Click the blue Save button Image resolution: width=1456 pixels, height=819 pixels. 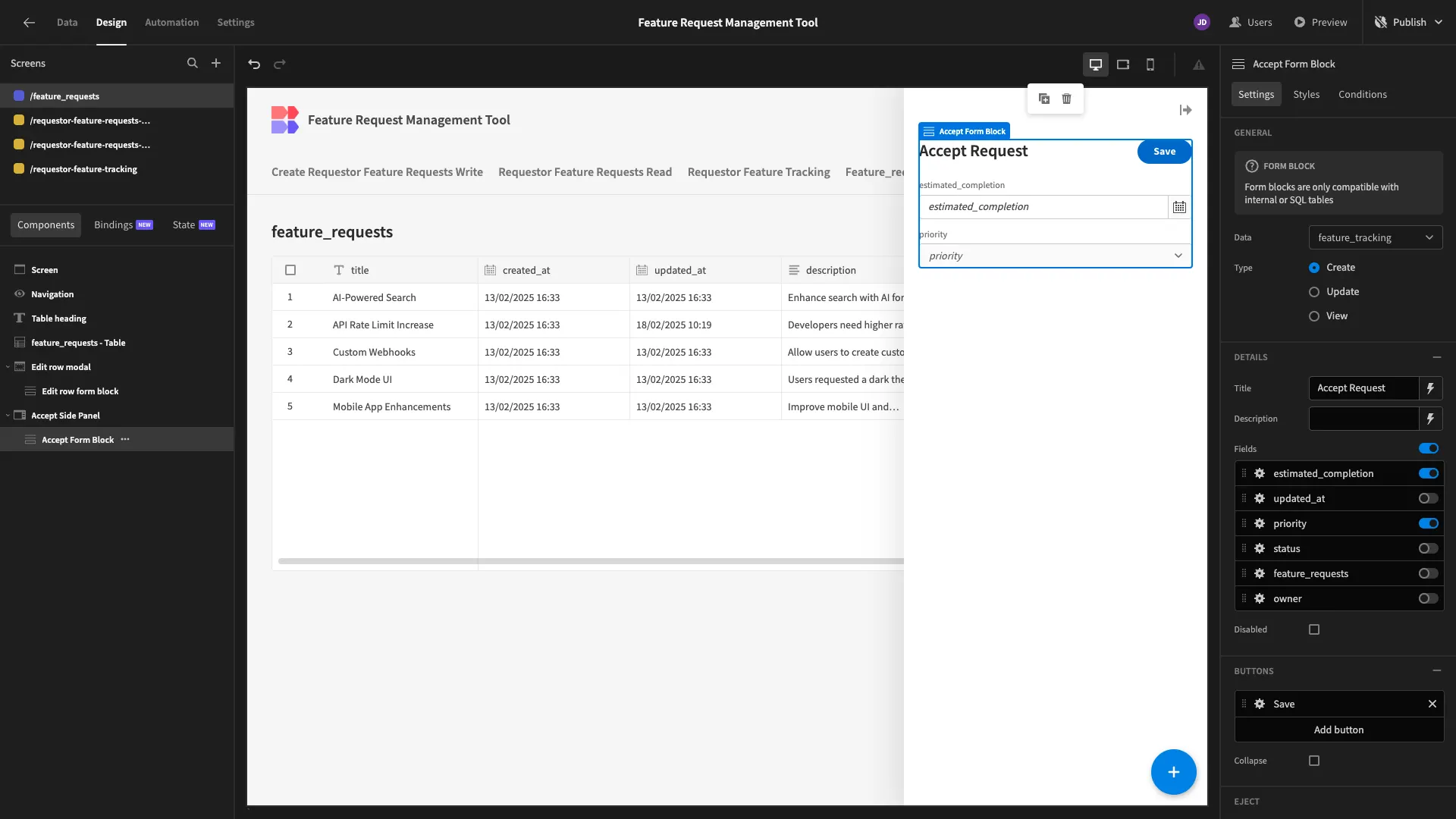(x=1164, y=152)
